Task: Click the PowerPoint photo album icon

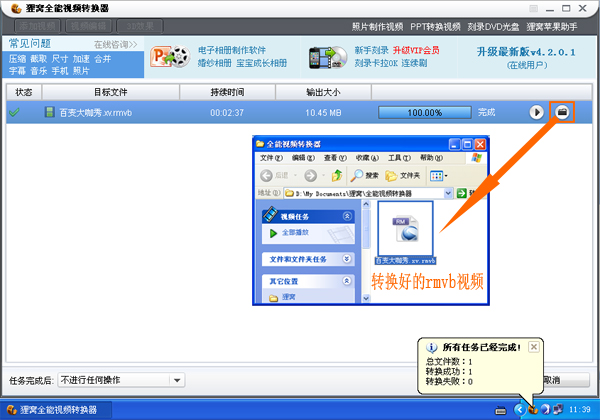Action: (170, 57)
